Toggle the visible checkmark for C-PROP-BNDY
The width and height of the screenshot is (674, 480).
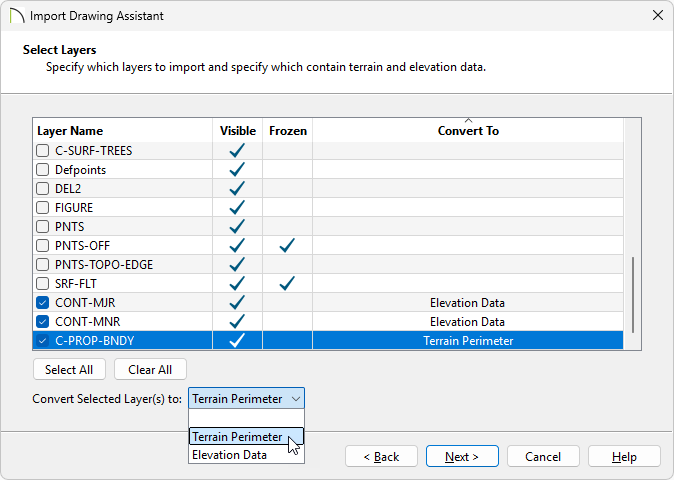click(x=237, y=340)
